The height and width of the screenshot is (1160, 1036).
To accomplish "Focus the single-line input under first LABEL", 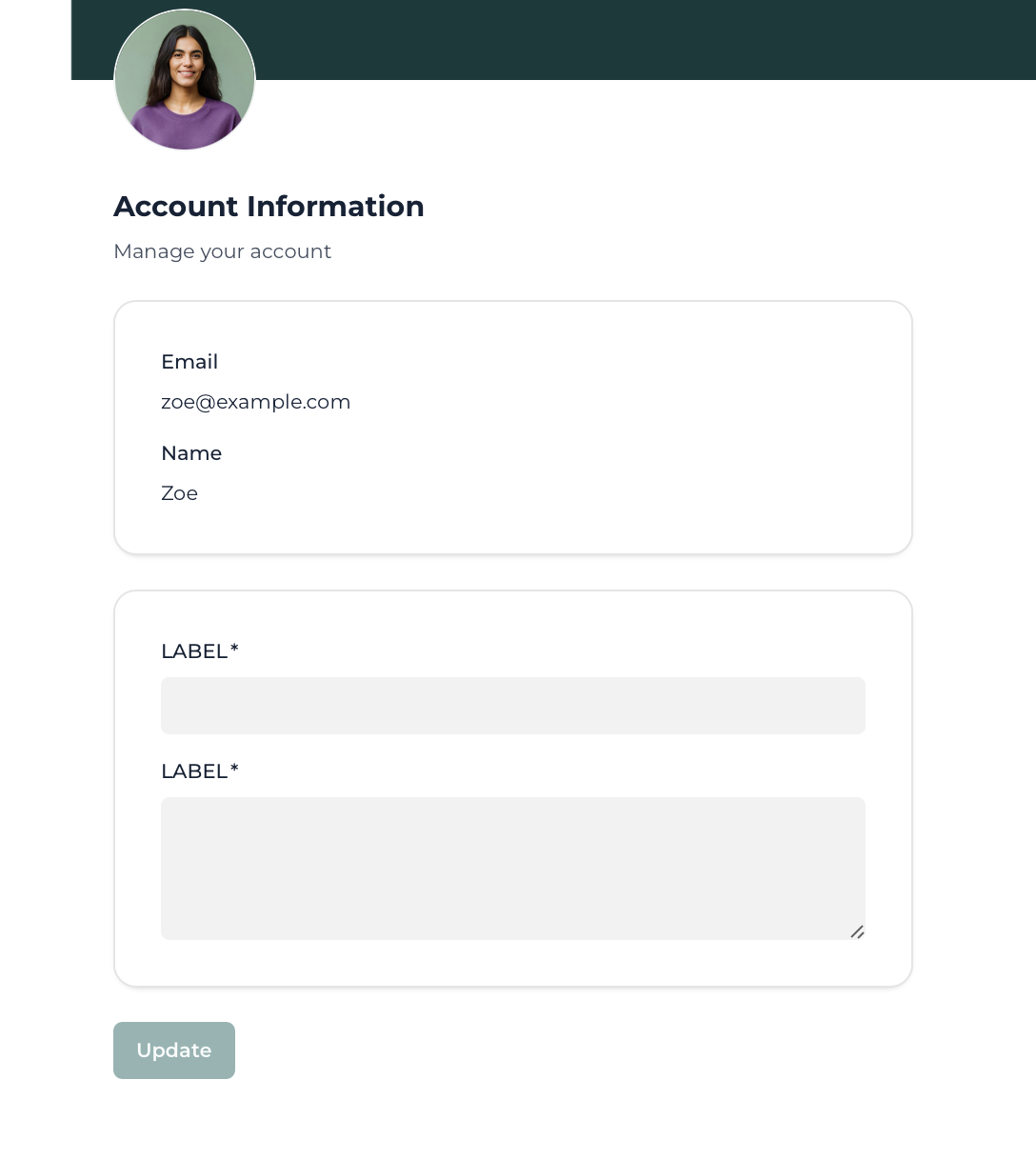I will 512,706.
